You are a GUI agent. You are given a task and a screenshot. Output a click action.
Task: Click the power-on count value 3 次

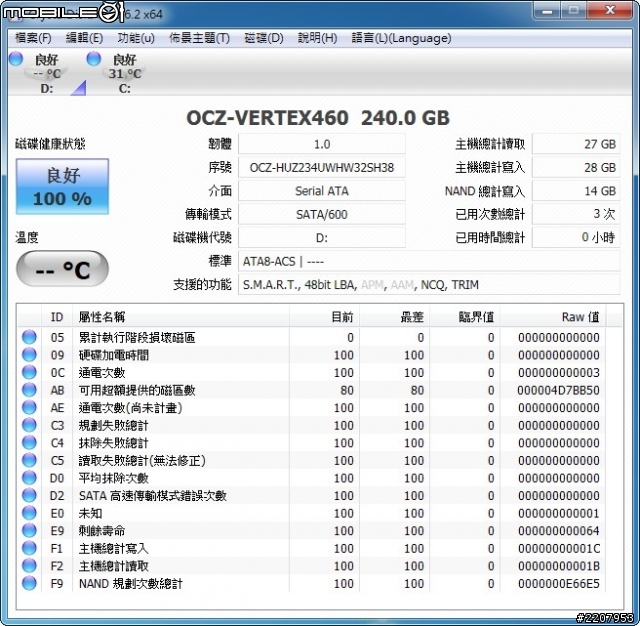tap(576, 214)
